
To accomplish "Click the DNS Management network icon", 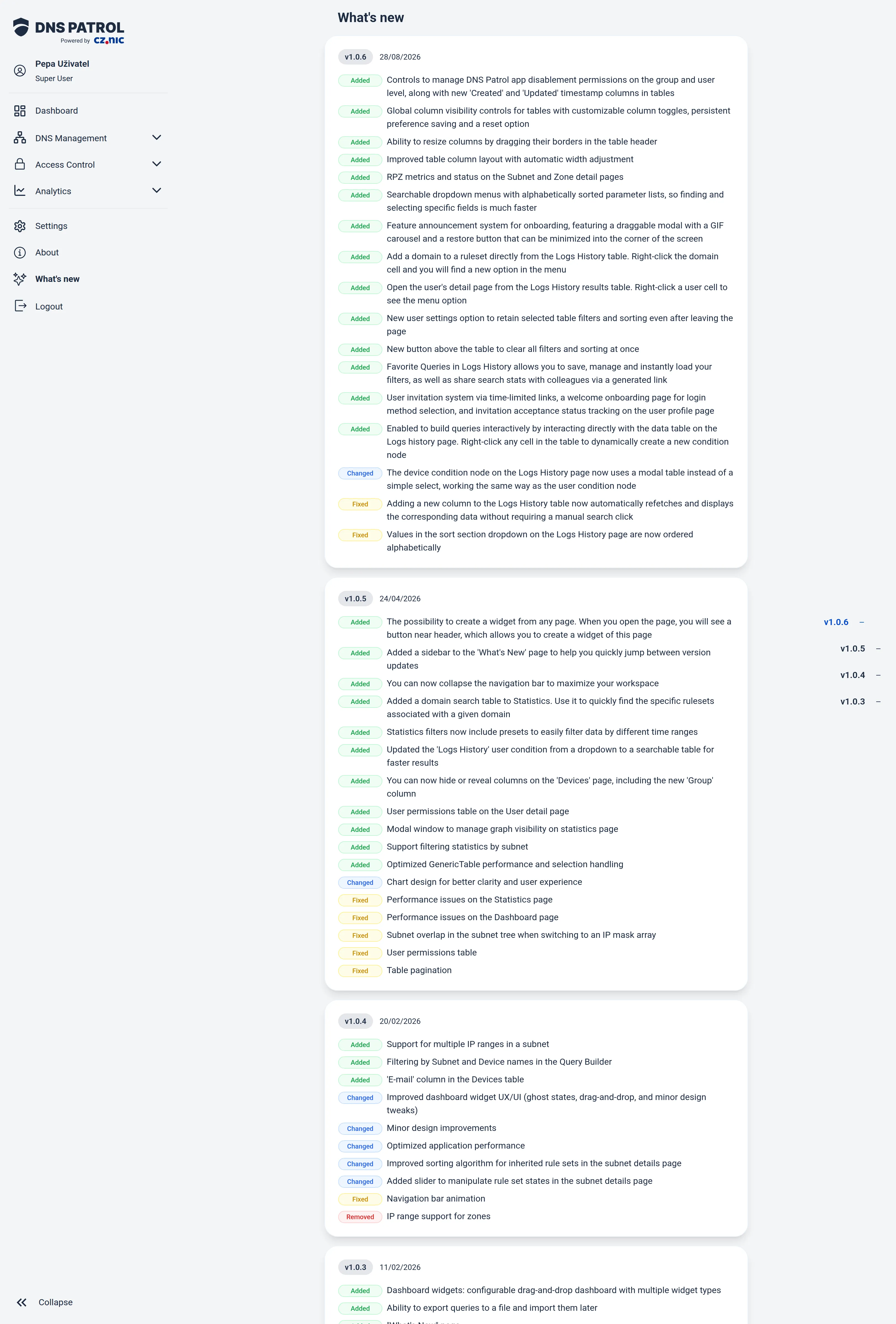I will pyautogui.click(x=20, y=138).
